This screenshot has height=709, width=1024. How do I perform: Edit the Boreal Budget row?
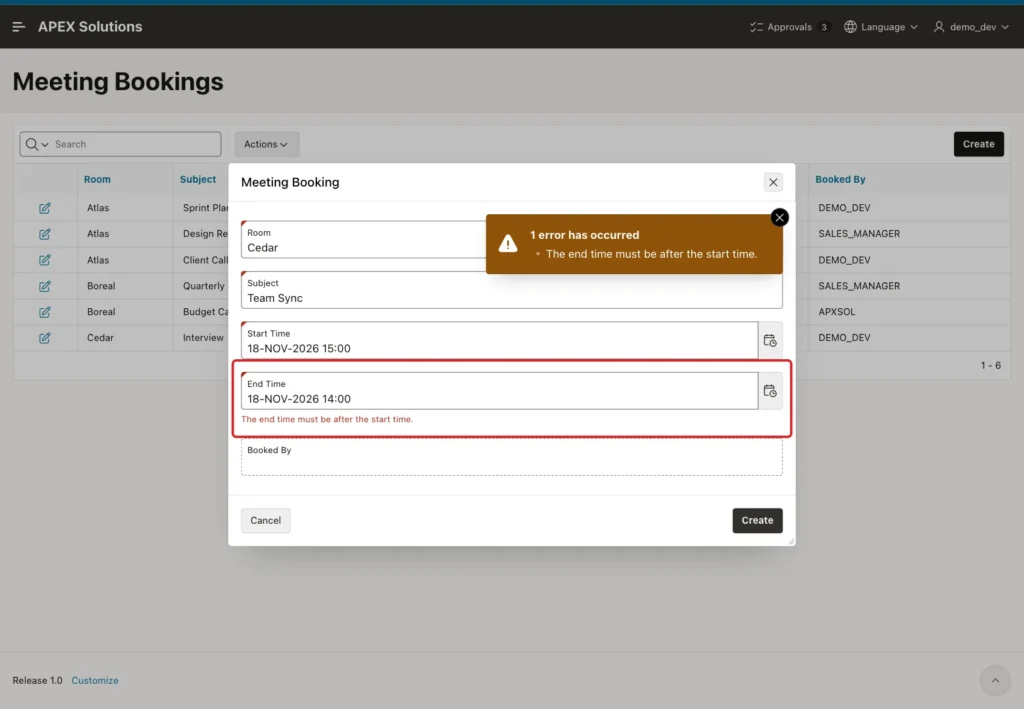(44, 312)
